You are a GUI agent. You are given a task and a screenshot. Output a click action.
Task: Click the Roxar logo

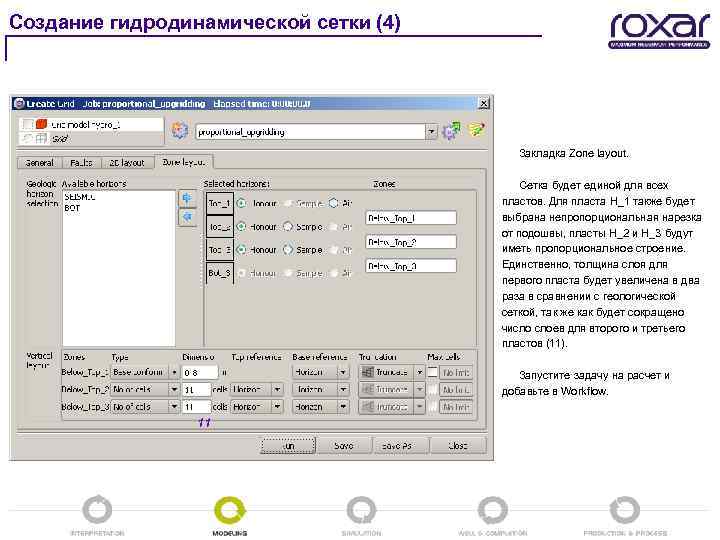pyautogui.click(x=659, y=30)
